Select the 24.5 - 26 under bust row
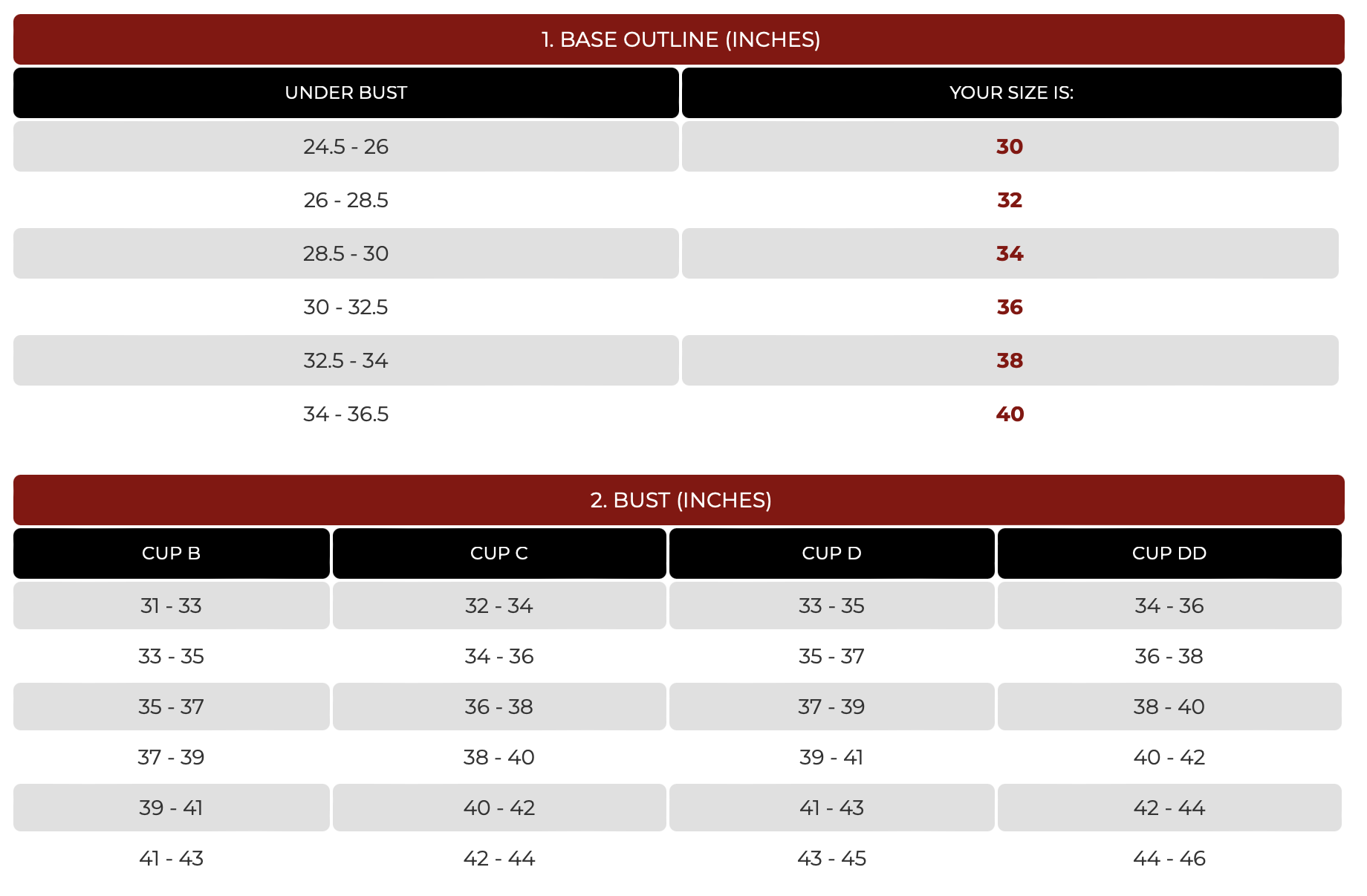 346,146
